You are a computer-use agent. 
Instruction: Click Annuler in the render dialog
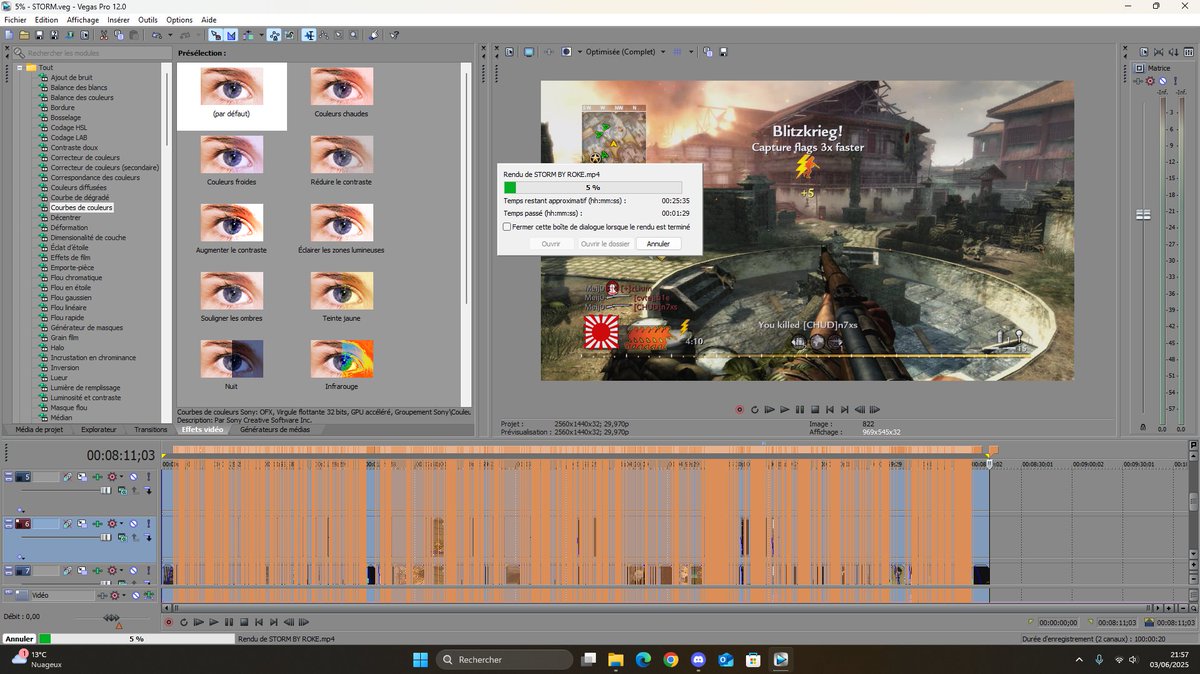coord(658,244)
